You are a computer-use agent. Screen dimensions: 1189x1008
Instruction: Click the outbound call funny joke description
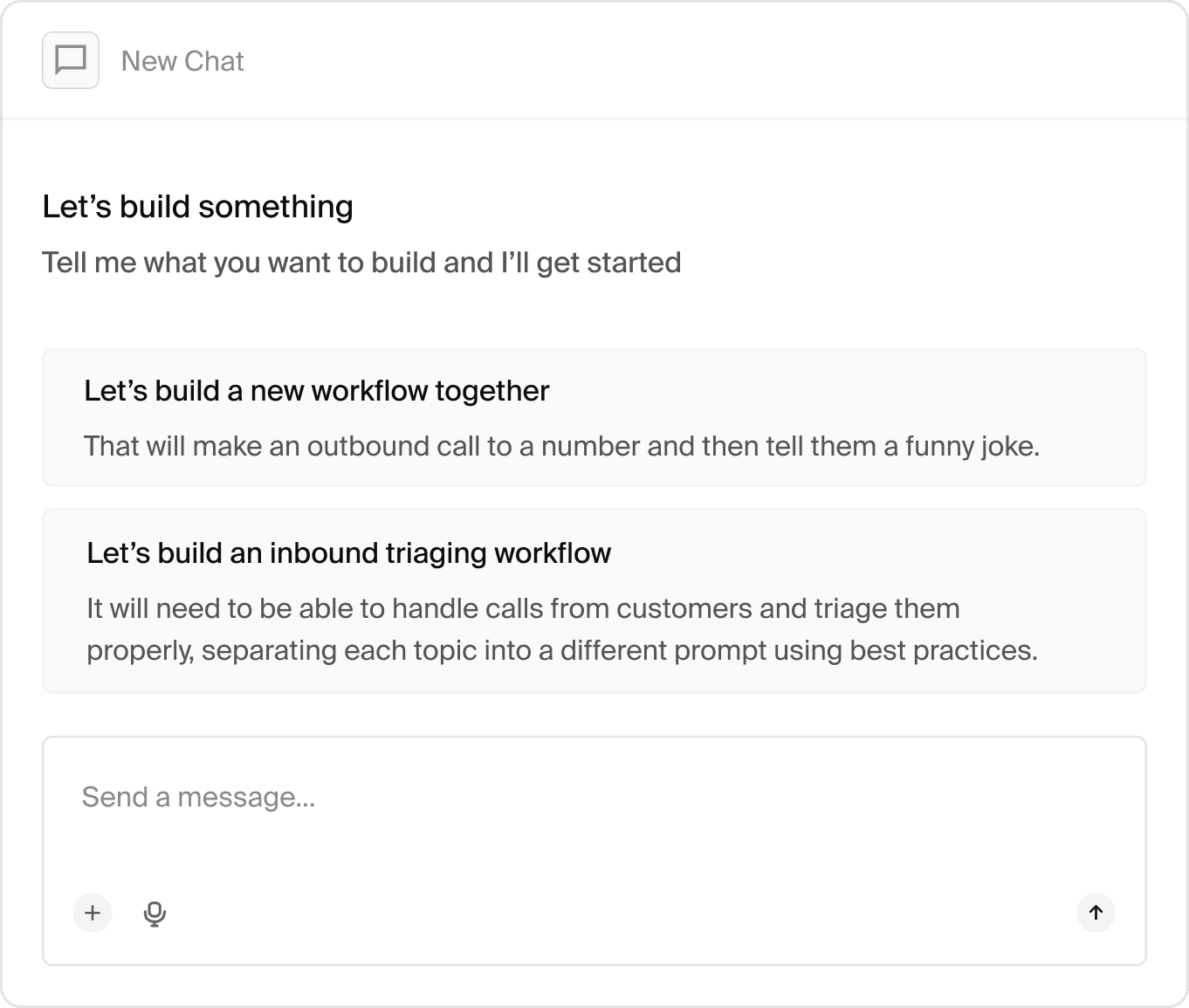(x=561, y=446)
